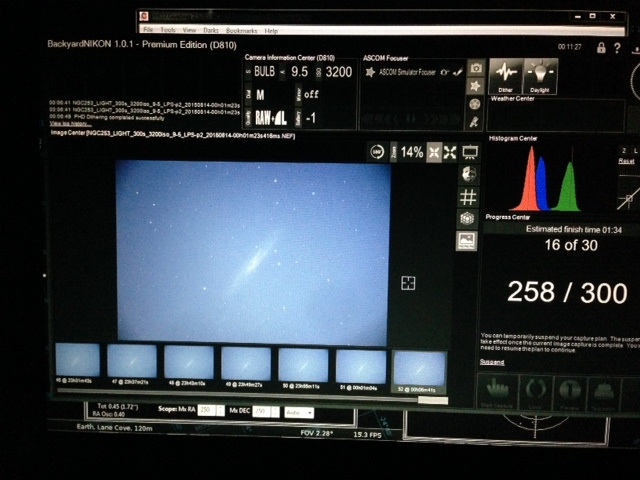This screenshot has height=480, width=640.
Task: Click the Dither waveform button
Action: (x=507, y=75)
